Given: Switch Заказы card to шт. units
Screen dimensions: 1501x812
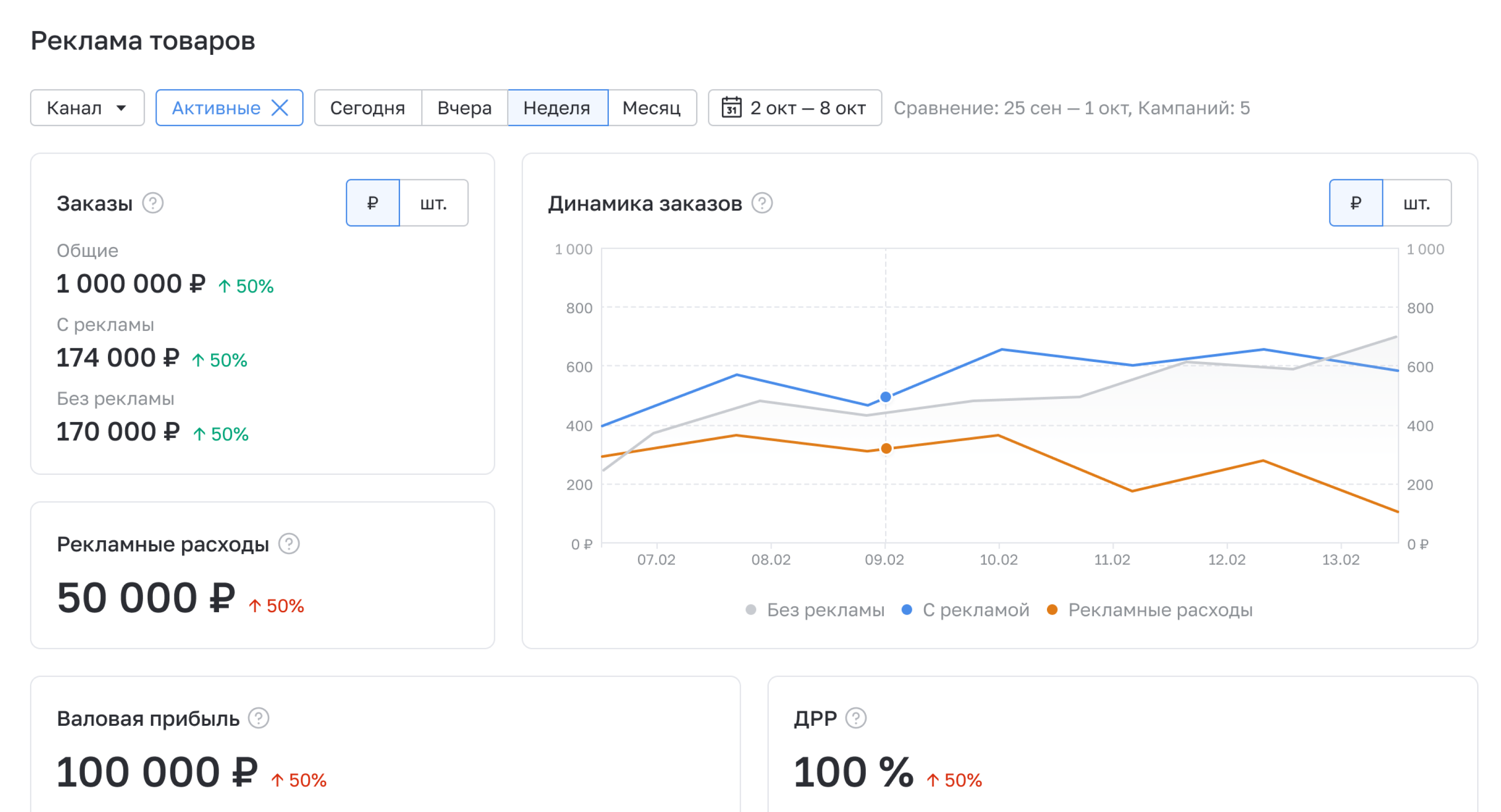Looking at the screenshot, I should coord(433,203).
